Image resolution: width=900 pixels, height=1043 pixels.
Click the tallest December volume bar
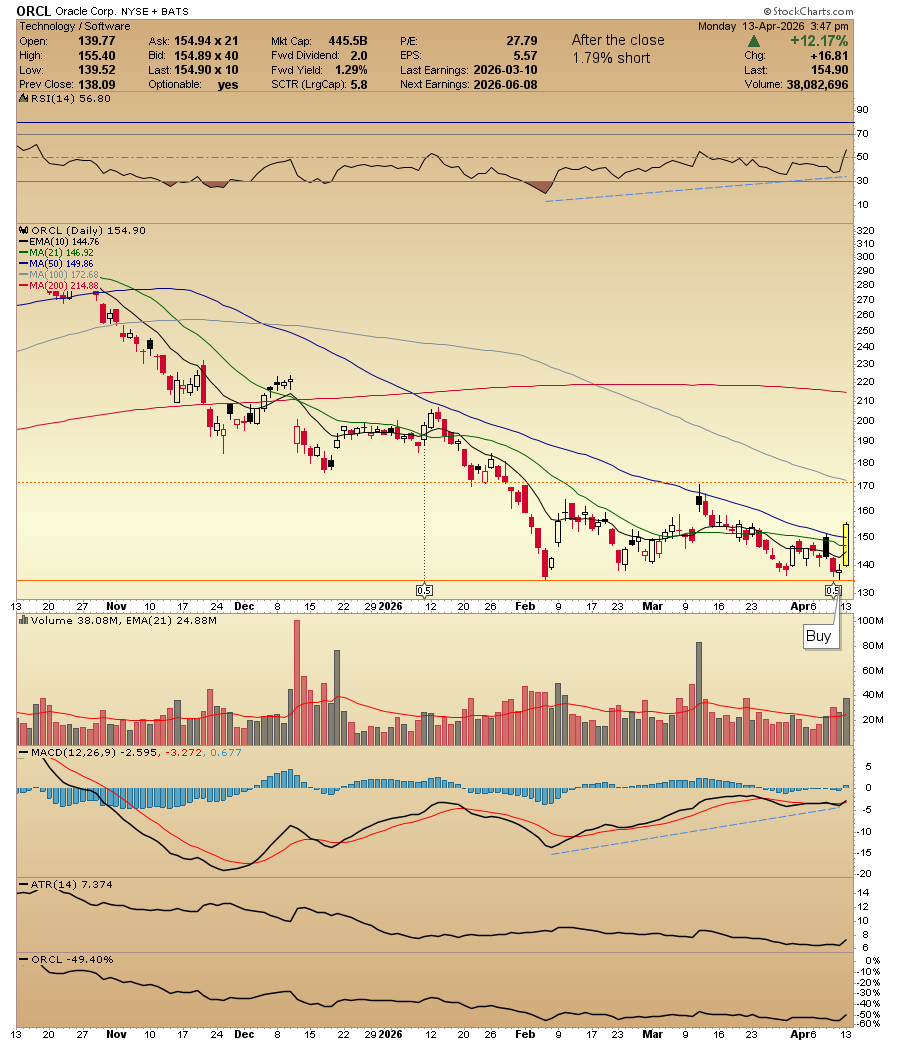click(297, 682)
